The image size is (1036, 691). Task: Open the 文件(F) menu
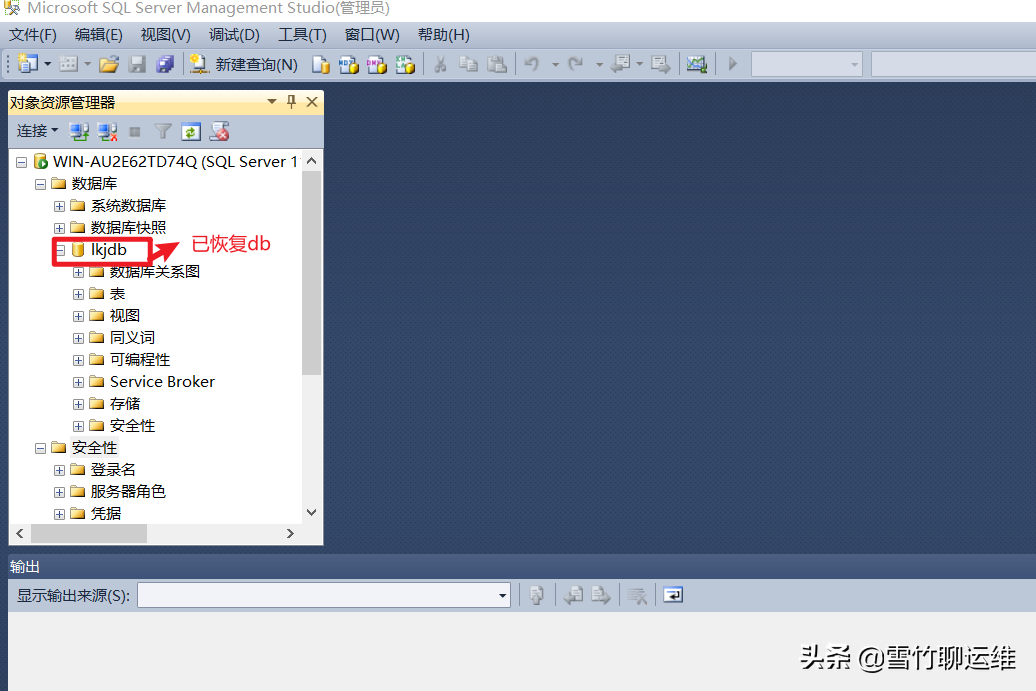pyautogui.click(x=32, y=34)
